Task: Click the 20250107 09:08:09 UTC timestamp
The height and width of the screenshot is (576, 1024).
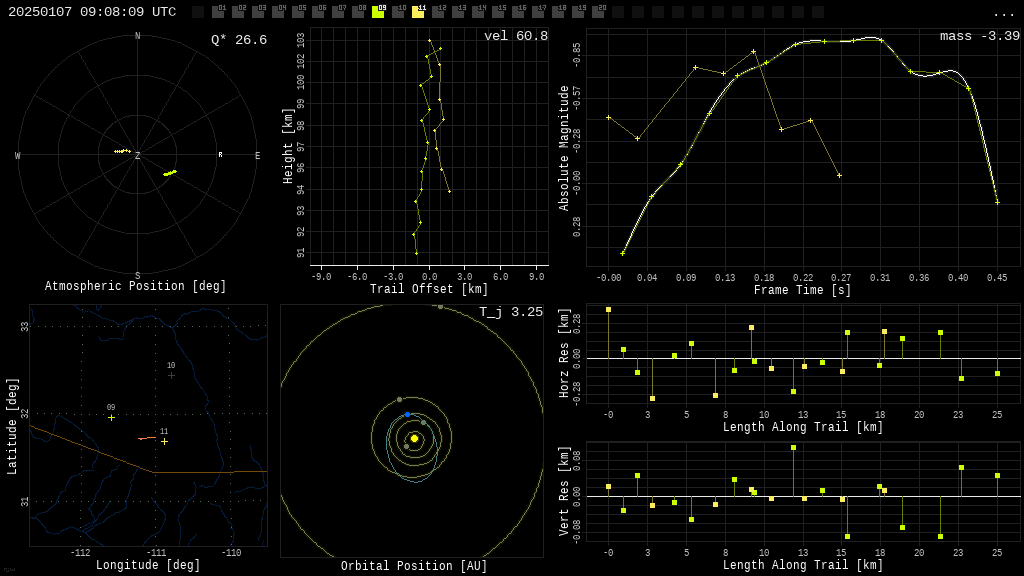Action: tap(92, 12)
